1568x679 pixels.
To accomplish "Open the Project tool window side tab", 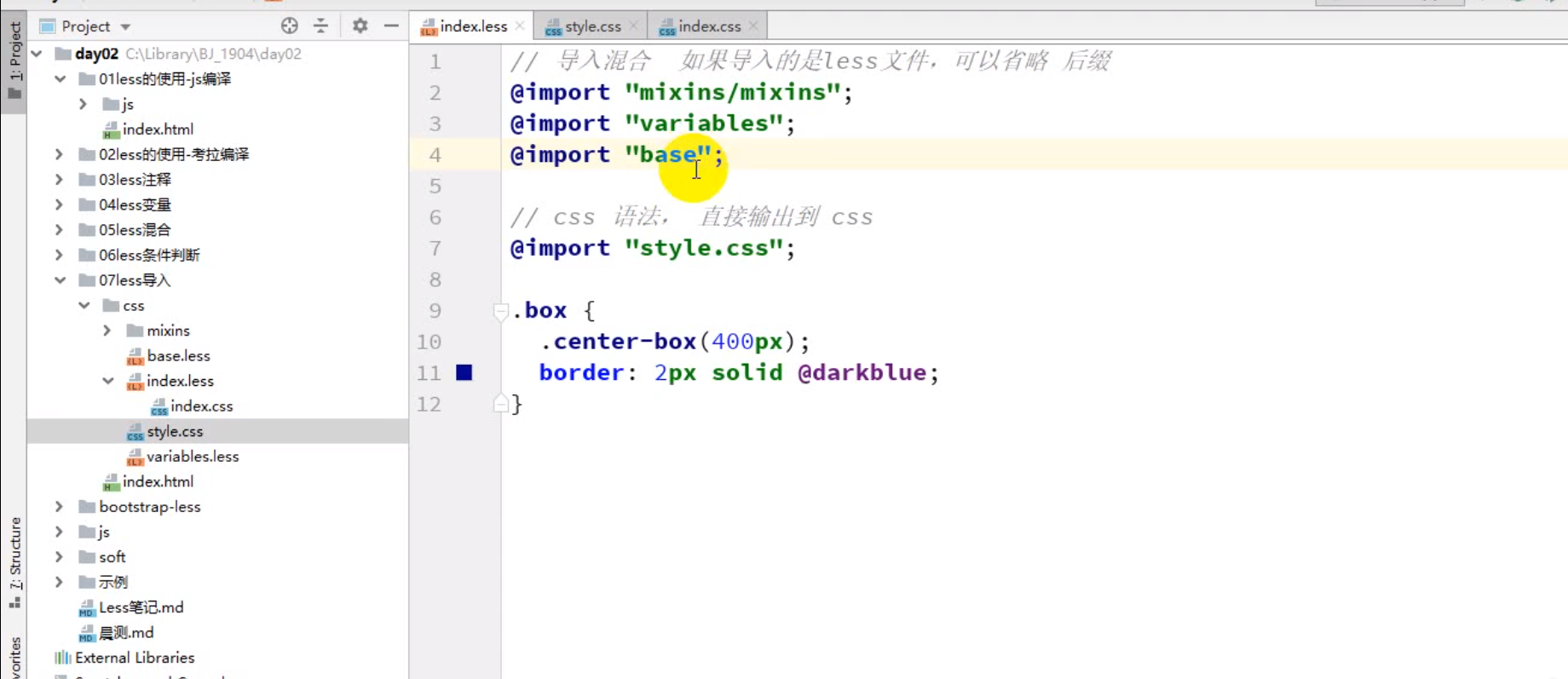I will click(x=14, y=61).
